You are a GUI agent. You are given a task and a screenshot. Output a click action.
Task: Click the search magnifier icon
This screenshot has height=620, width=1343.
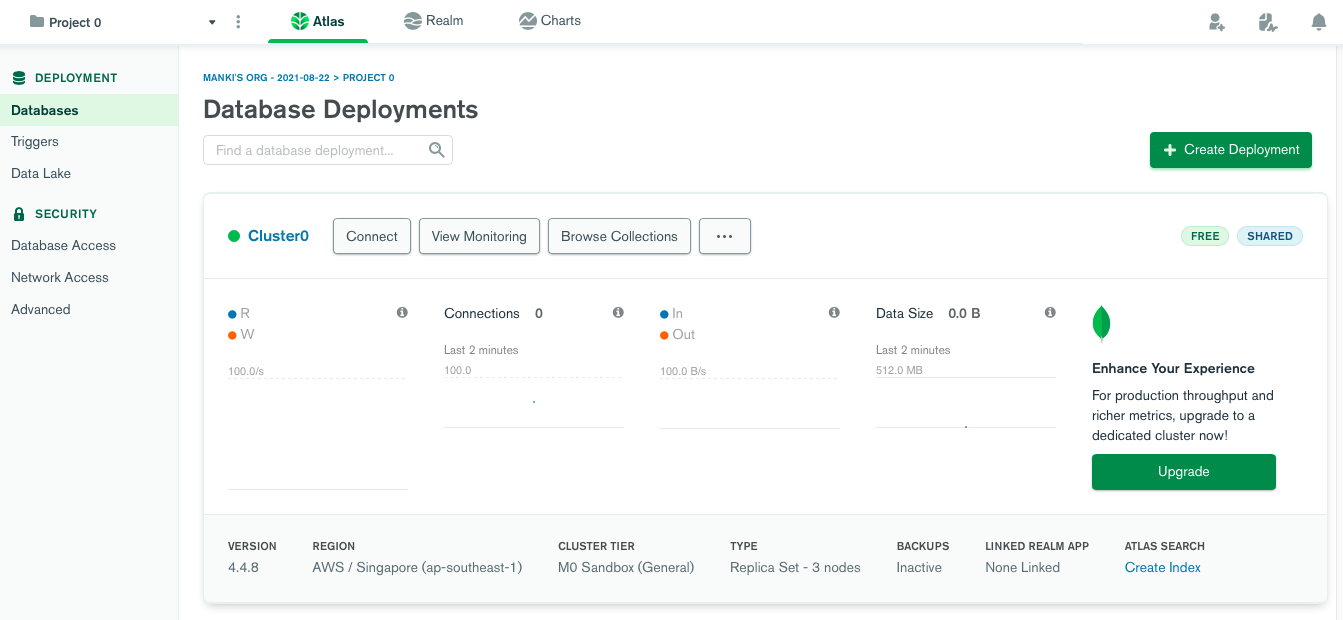pyautogui.click(x=437, y=150)
